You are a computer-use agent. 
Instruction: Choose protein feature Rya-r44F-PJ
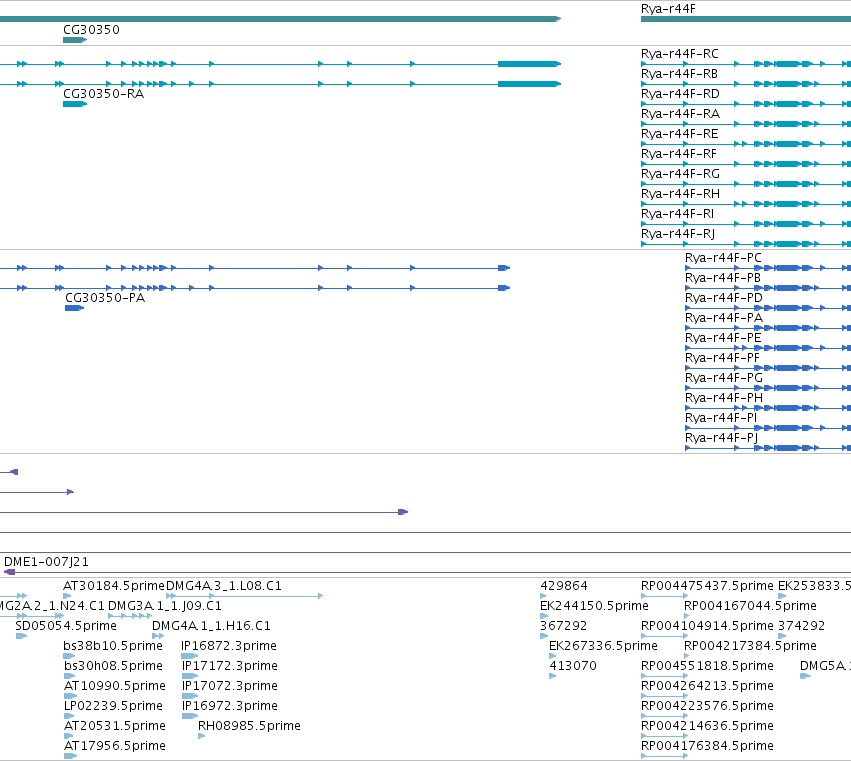pyautogui.click(x=721, y=438)
